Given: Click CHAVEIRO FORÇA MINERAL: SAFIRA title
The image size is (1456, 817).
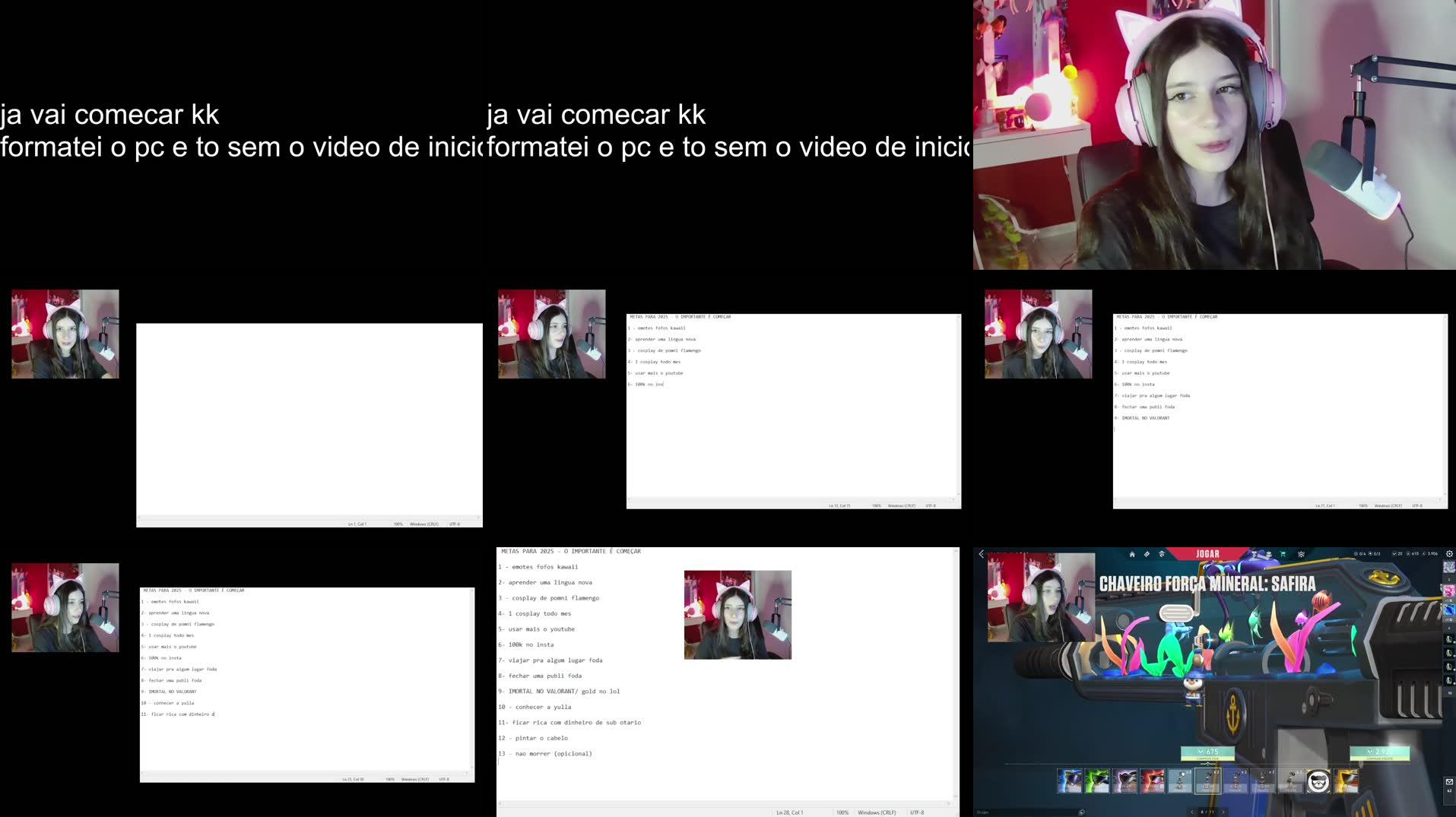Looking at the screenshot, I should click(1207, 584).
